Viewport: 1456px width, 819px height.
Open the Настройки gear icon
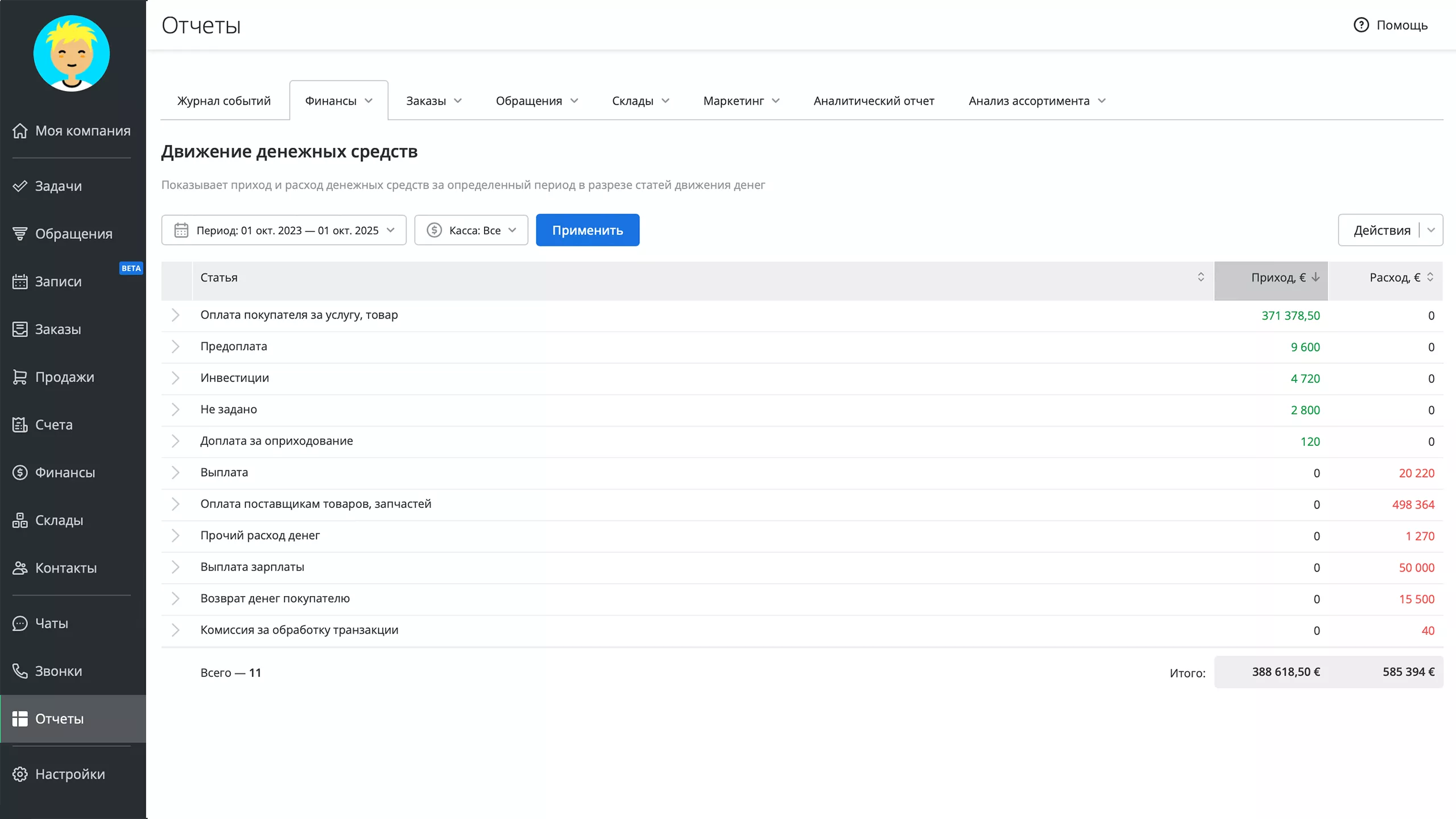20,774
